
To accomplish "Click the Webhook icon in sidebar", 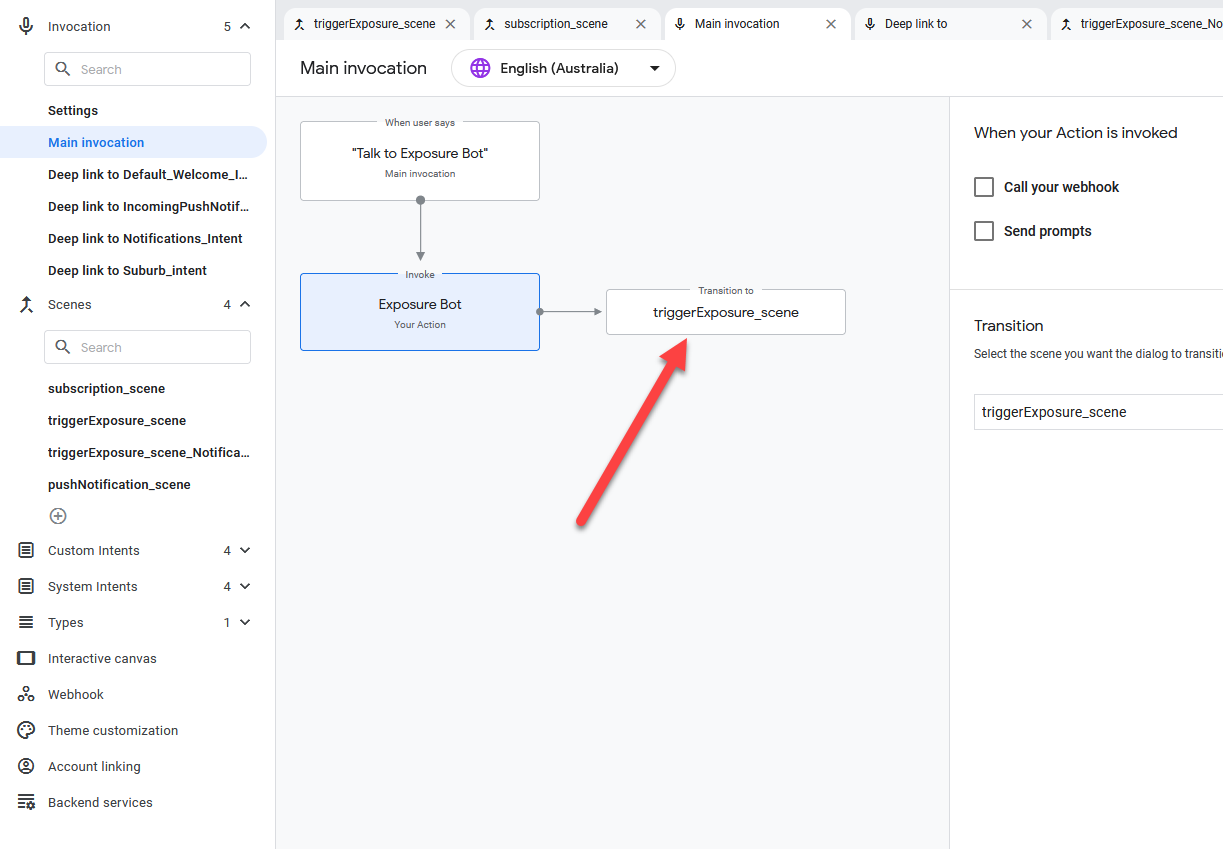I will [x=26, y=694].
